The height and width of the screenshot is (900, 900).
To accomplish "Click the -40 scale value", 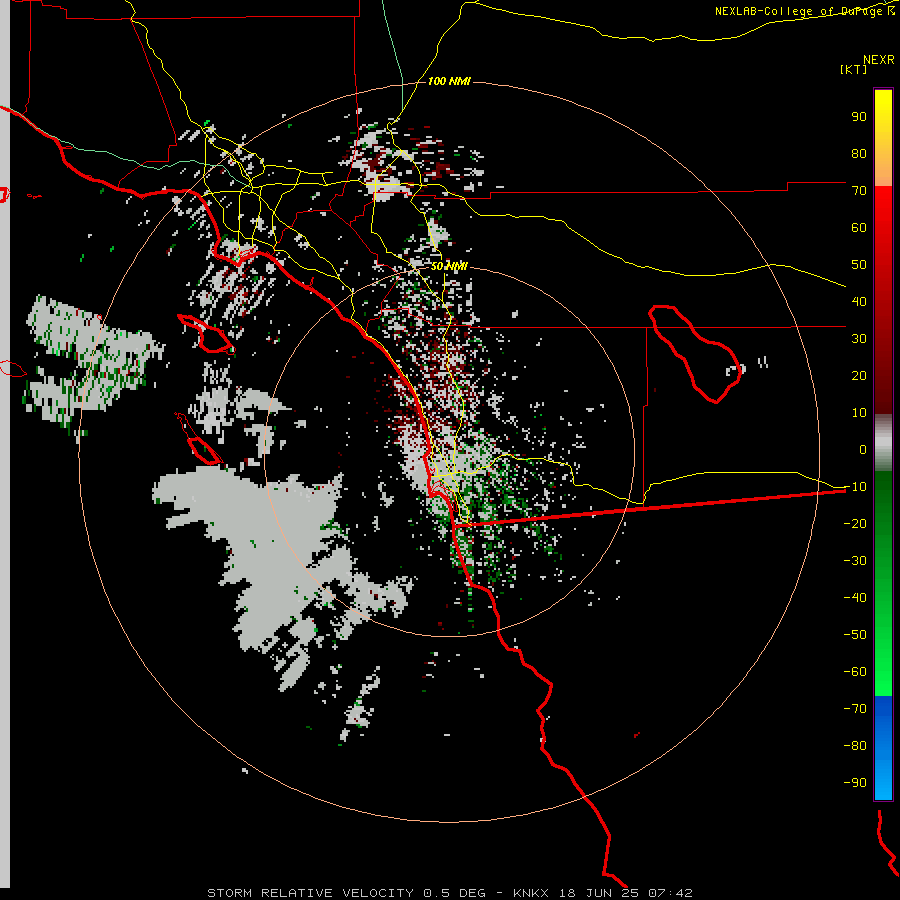I will (x=855, y=598).
